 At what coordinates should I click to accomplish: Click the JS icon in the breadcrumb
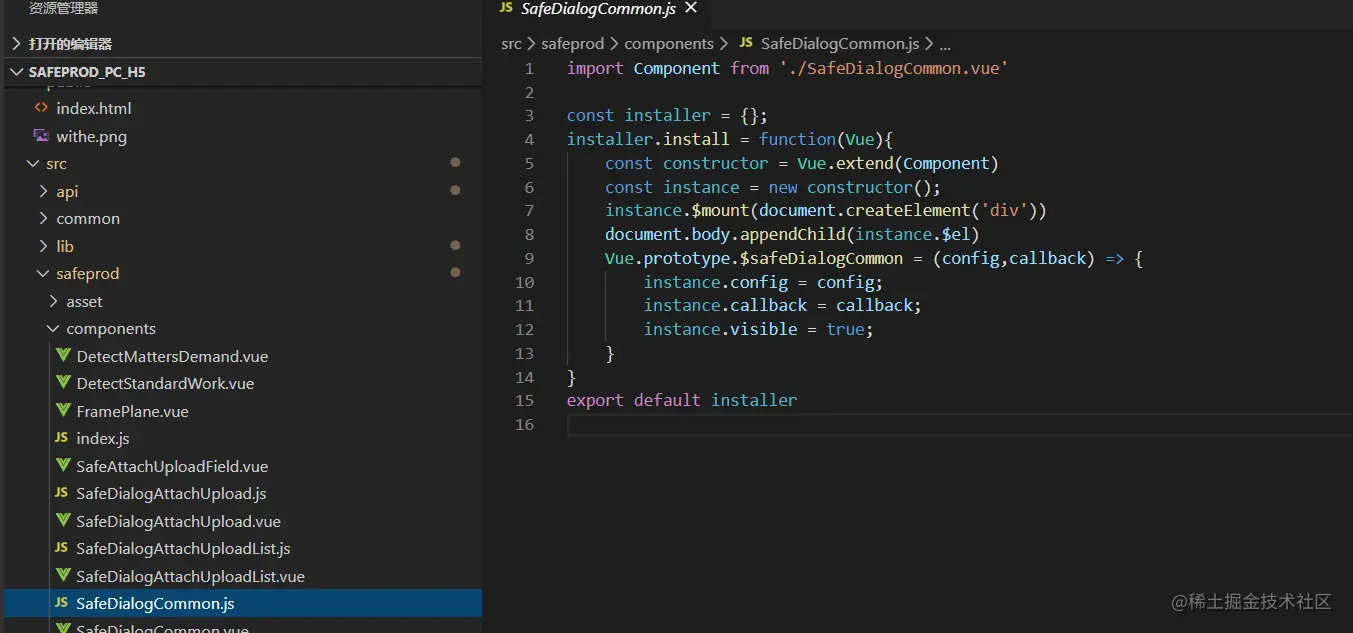pyautogui.click(x=746, y=44)
